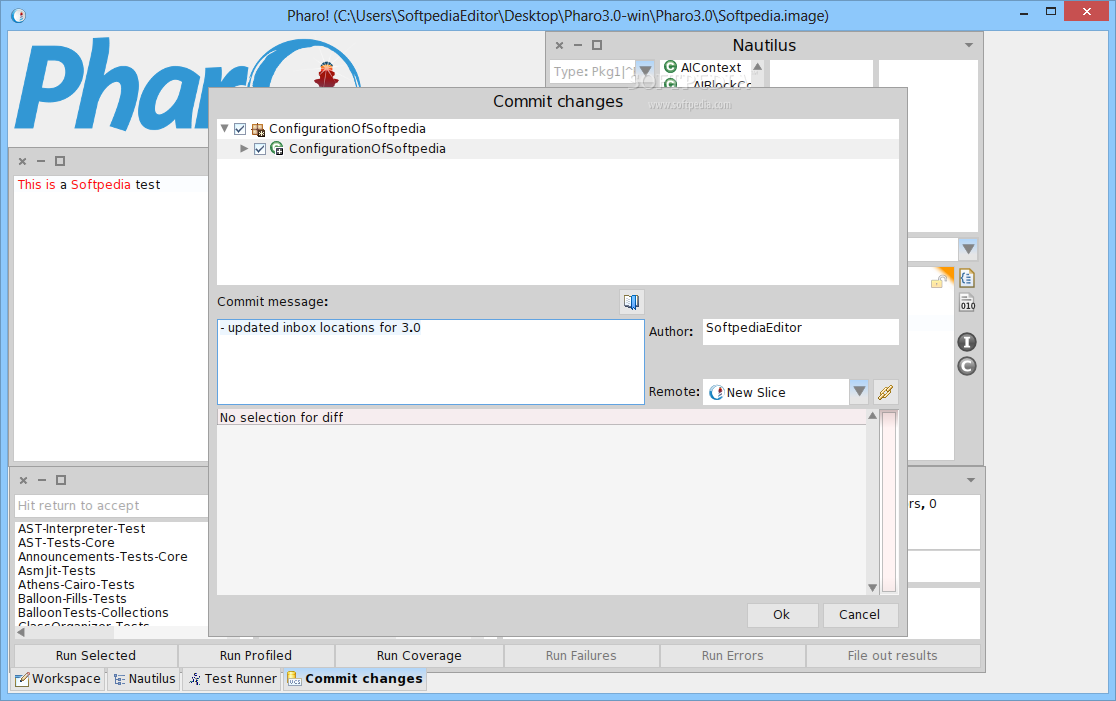The width and height of the screenshot is (1116, 701).
Task: Click the Hit return to accept filter field
Action: 112,506
